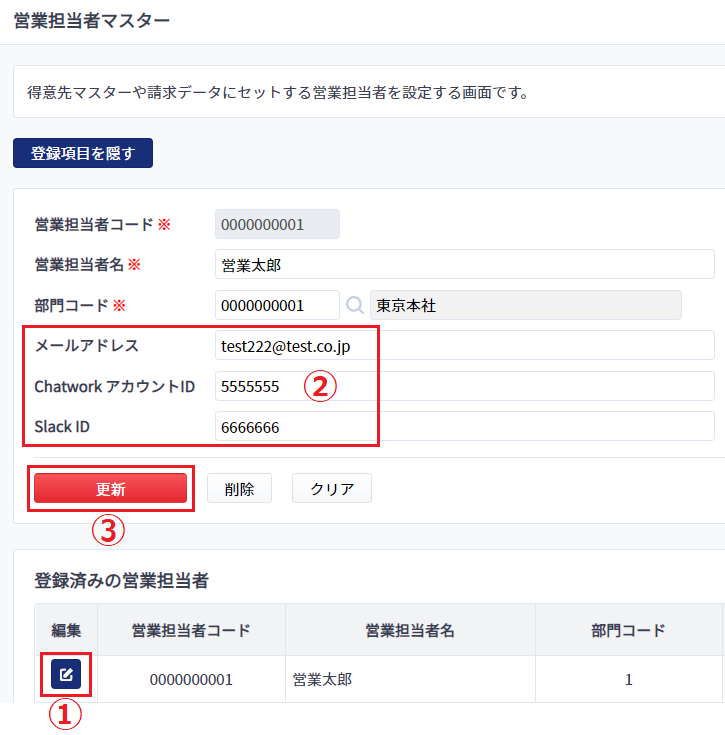Click the 営業担当者名 table column header
Viewport: 725px width, 735px height.
pyautogui.click(x=410, y=630)
